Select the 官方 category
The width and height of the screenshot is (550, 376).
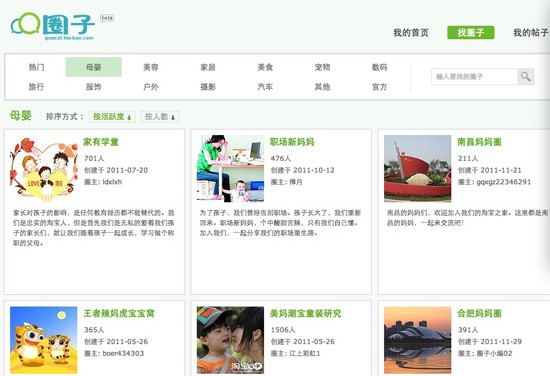[x=380, y=87]
